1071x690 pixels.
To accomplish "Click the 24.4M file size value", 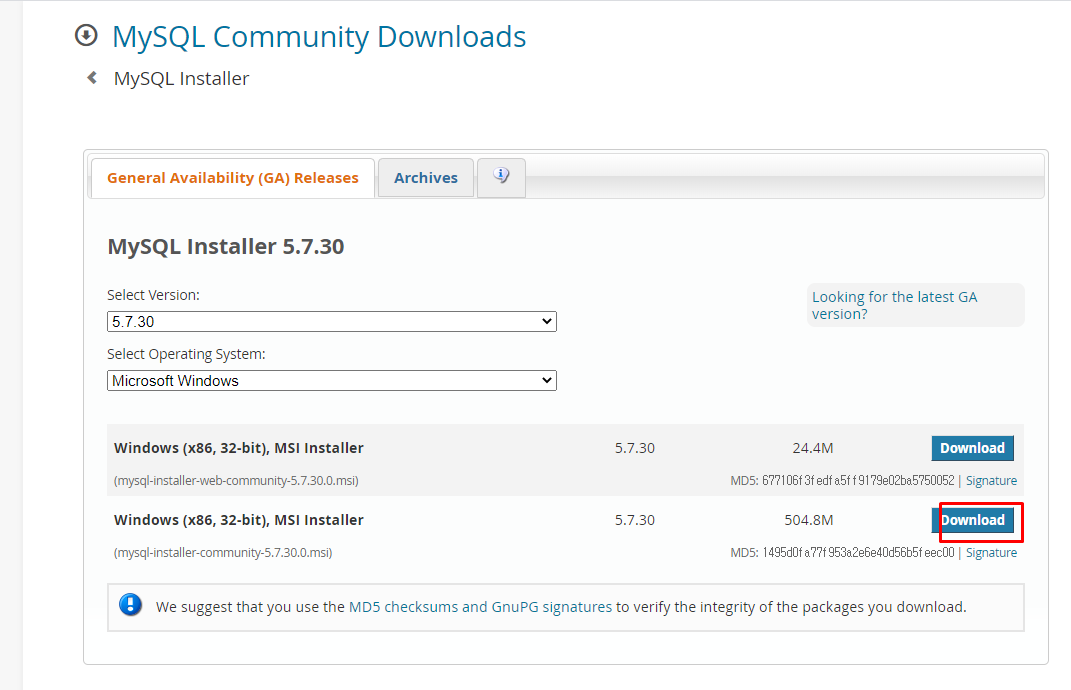I will click(813, 448).
